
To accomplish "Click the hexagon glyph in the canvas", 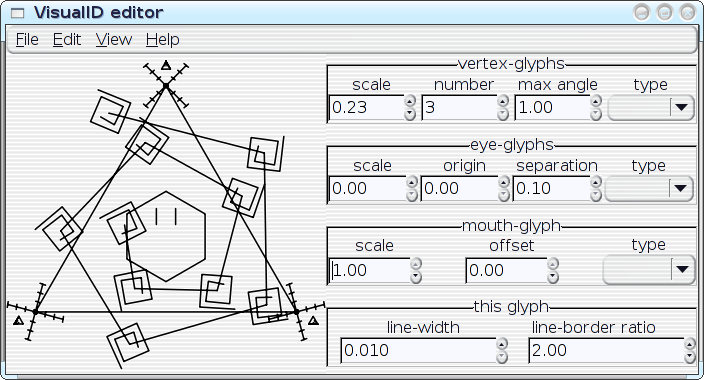I will (x=167, y=237).
